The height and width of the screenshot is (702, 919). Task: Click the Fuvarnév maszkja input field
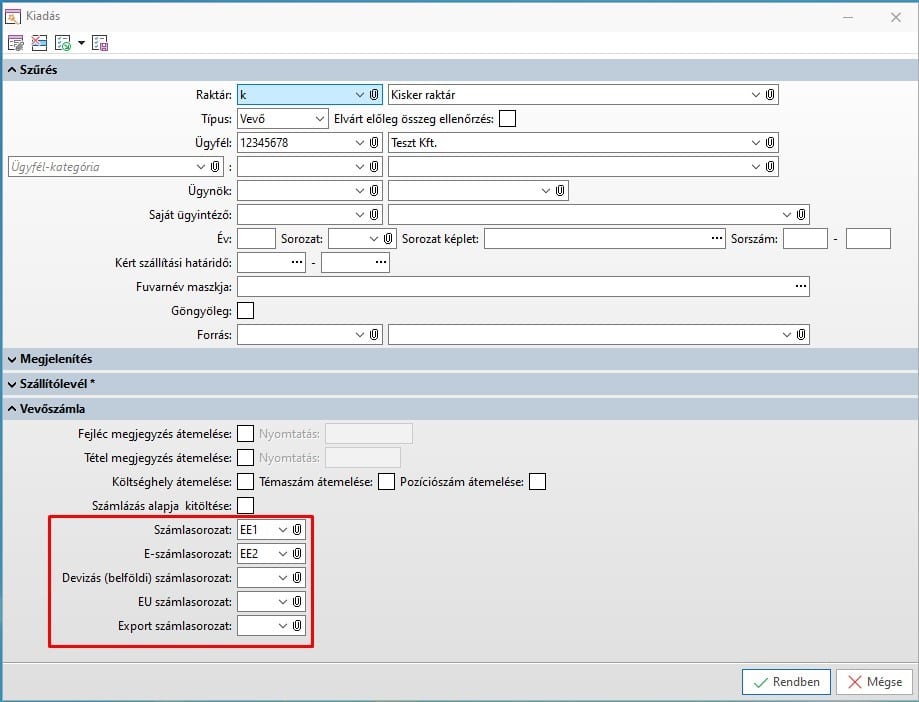(515, 287)
